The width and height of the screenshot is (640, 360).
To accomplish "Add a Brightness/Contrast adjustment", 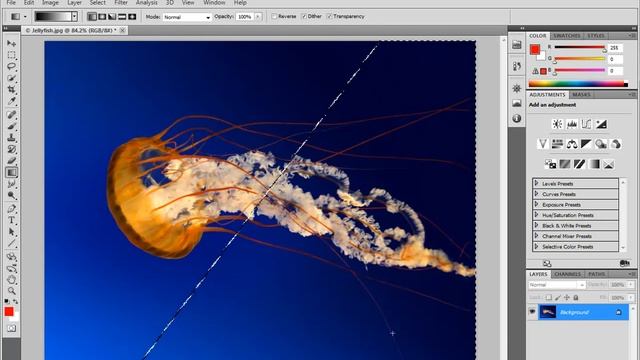I will tap(557, 124).
